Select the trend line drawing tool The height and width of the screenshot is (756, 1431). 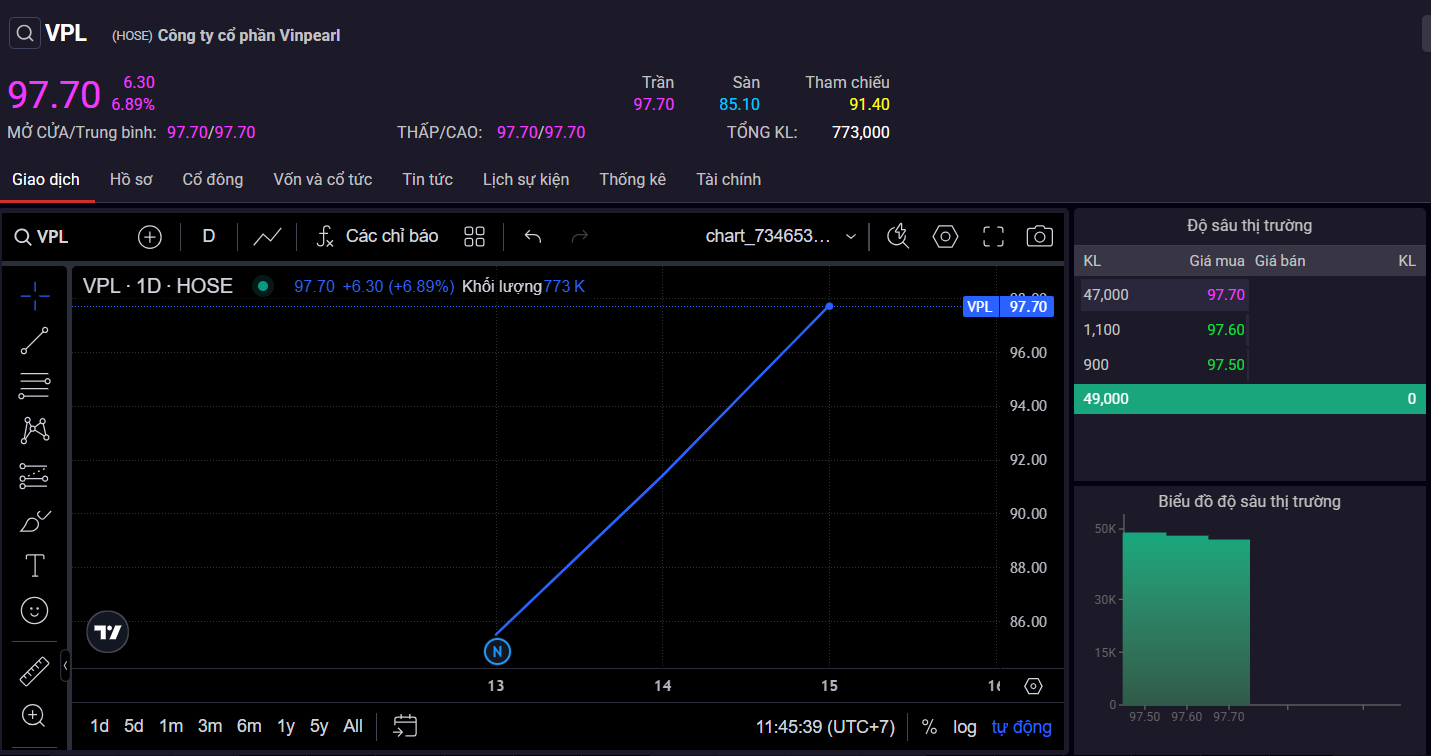pyautogui.click(x=35, y=341)
